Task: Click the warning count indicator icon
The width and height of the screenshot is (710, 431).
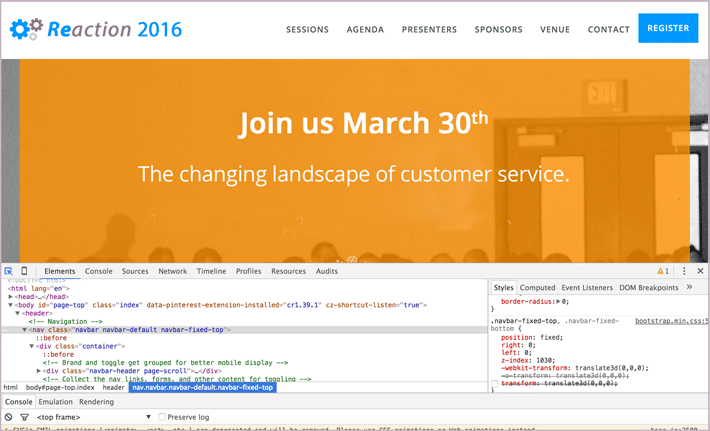Action: pos(663,271)
